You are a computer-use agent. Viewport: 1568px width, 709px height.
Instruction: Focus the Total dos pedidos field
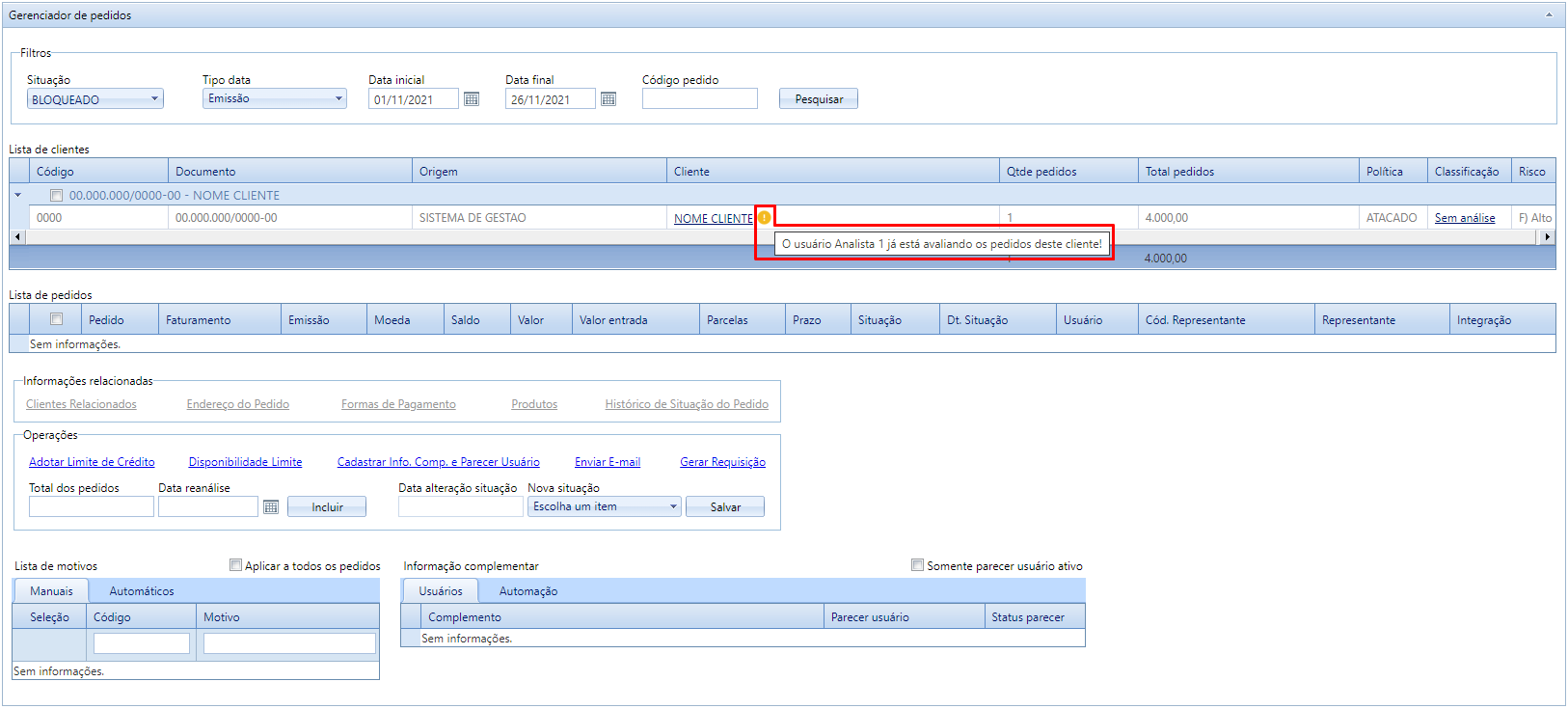point(92,506)
